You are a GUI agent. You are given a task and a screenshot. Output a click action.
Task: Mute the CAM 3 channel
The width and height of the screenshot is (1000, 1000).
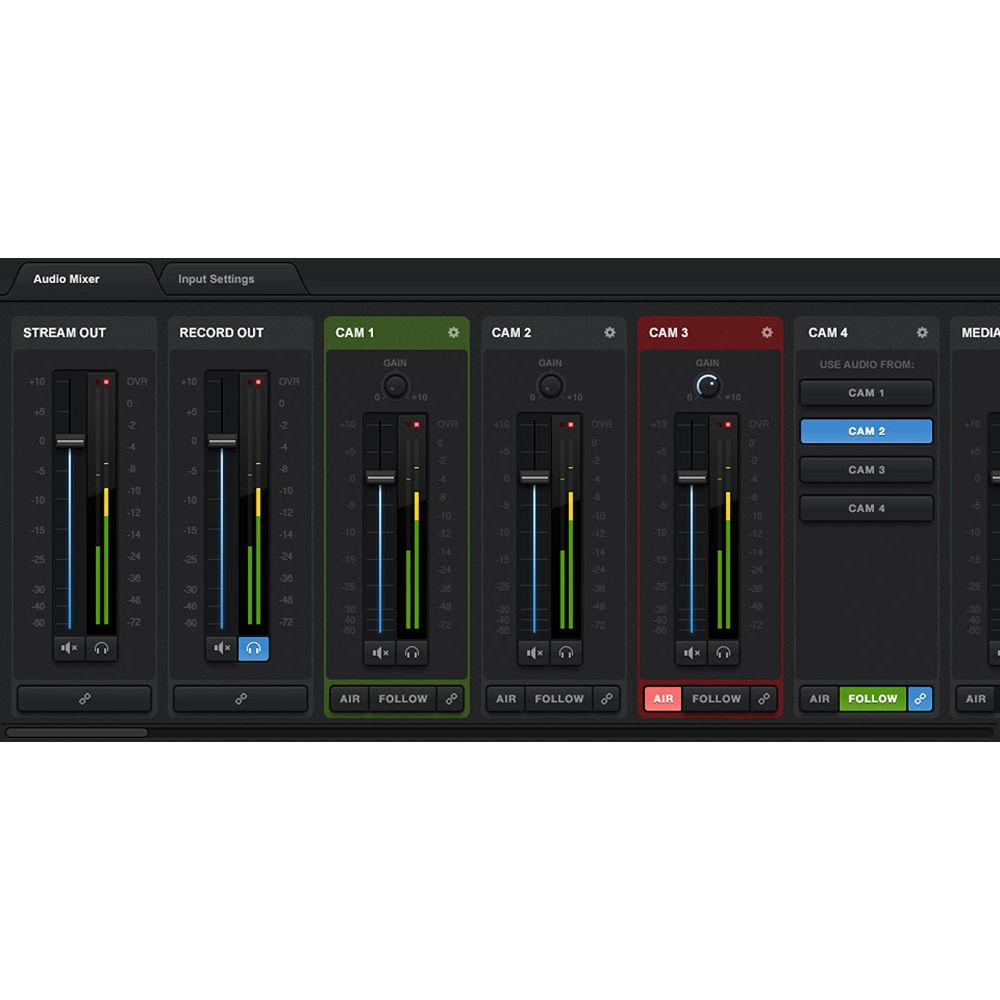point(690,652)
